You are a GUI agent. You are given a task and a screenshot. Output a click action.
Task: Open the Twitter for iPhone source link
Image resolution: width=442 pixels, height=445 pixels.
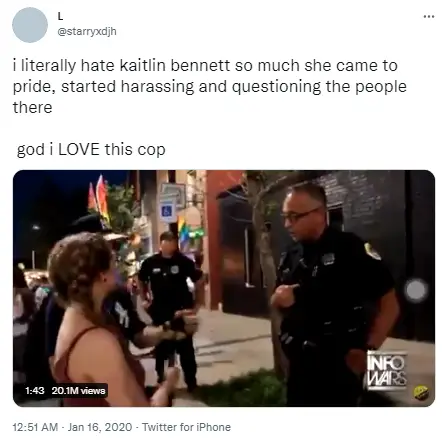pos(186,427)
